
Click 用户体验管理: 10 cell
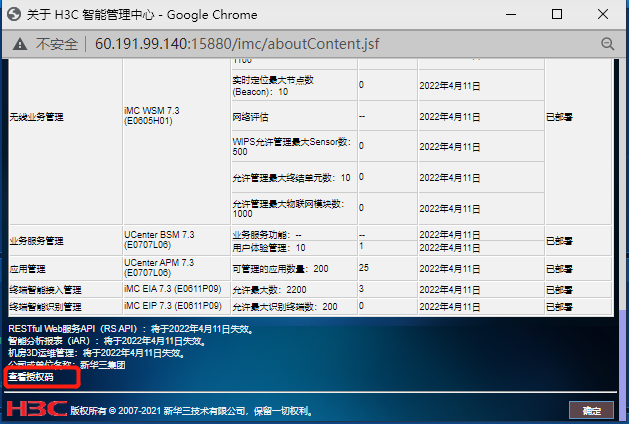point(294,248)
